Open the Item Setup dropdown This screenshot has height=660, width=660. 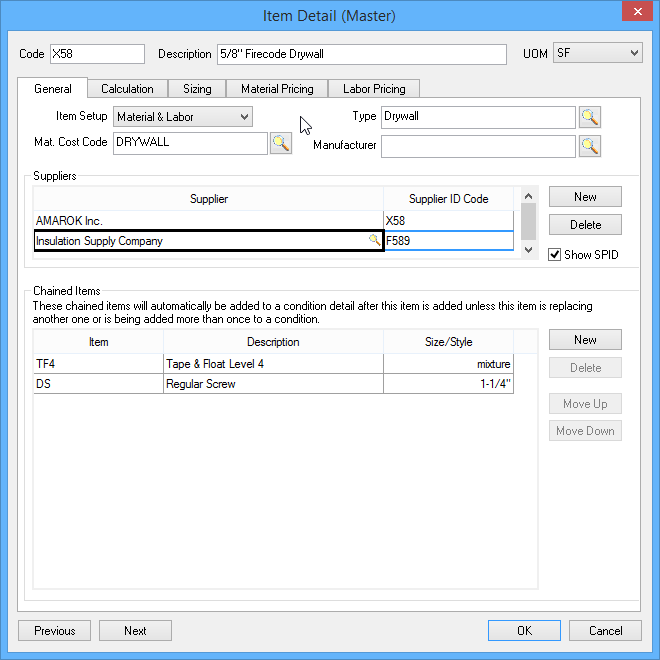[183, 117]
